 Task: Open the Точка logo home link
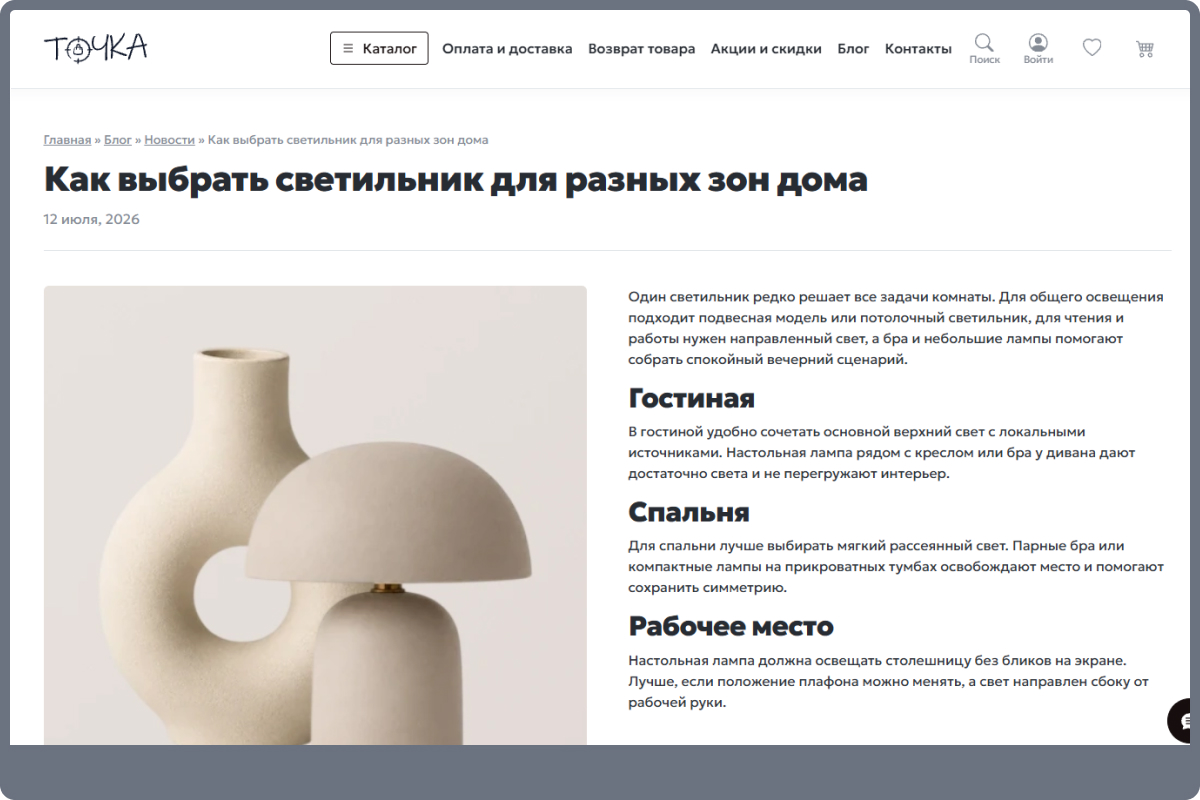95,47
